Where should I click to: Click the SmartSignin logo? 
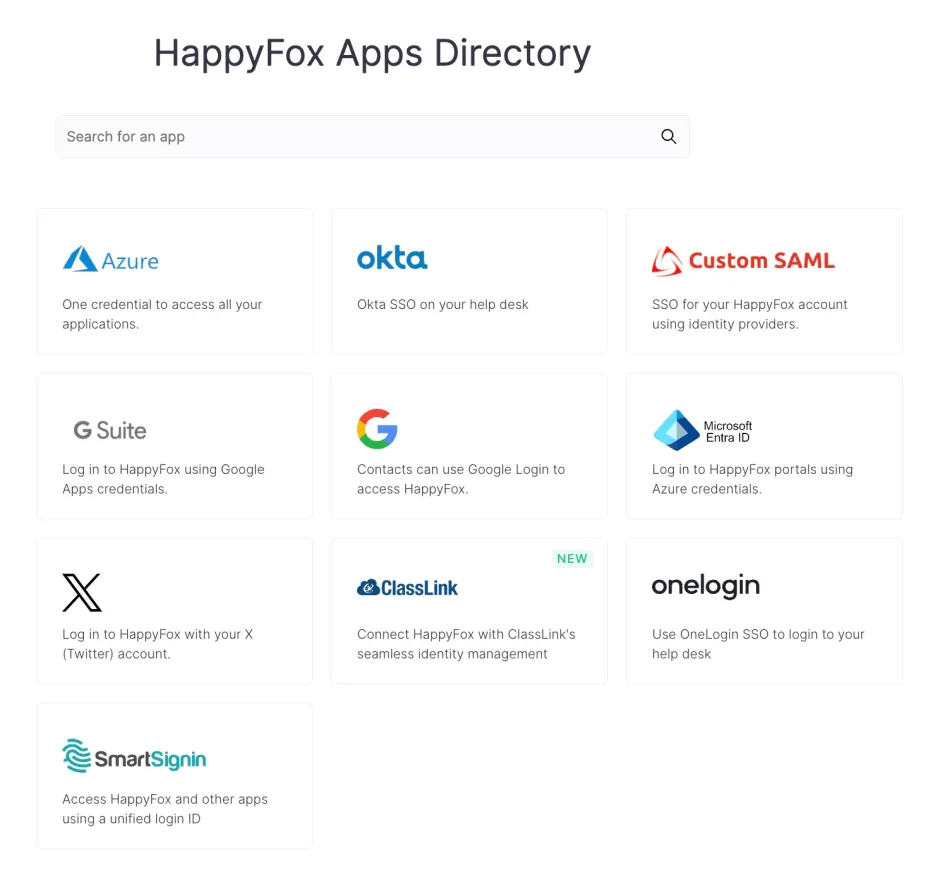tap(134, 757)
